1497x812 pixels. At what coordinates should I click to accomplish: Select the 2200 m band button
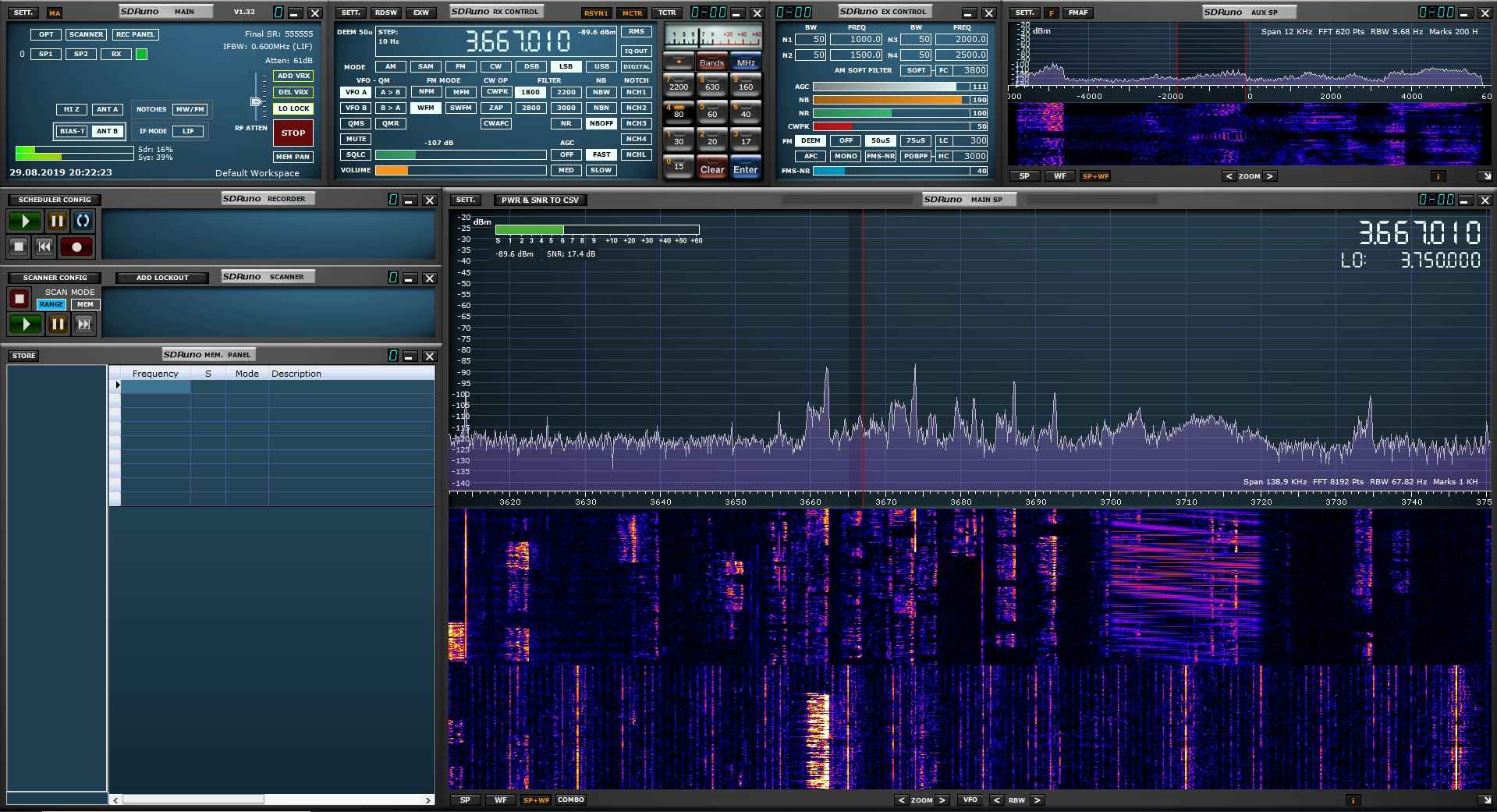679,84
